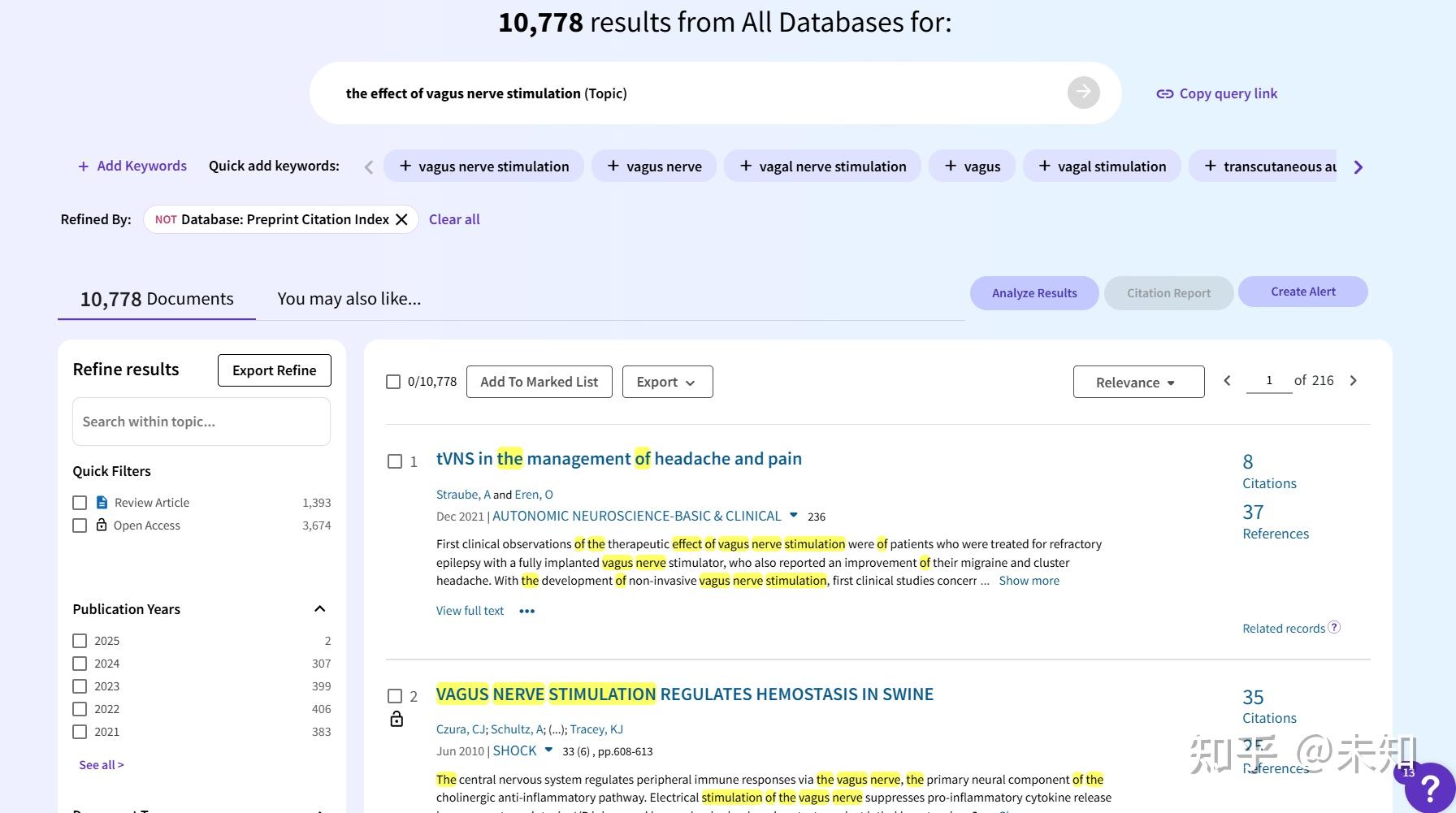Clear all refinements with Clear all link
This screenshot has height=813, width=1456.
tap(454, 218)
